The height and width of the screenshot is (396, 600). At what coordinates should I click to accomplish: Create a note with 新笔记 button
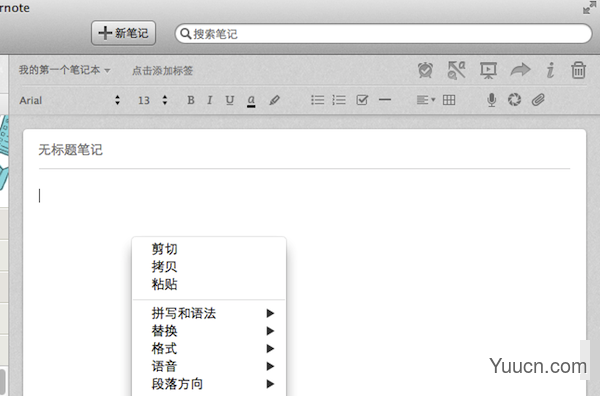(x=123, y=33)
